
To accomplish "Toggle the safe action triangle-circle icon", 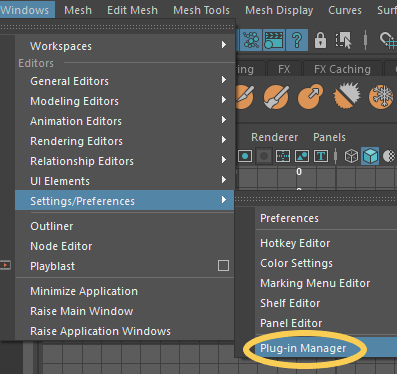I will point(302,156).
